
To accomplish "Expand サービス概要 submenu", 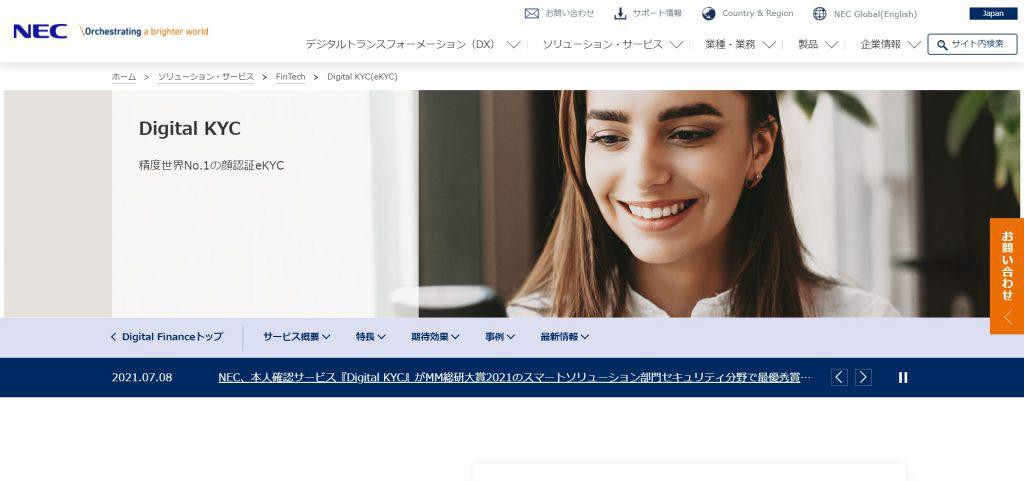I will click(296, 337).
